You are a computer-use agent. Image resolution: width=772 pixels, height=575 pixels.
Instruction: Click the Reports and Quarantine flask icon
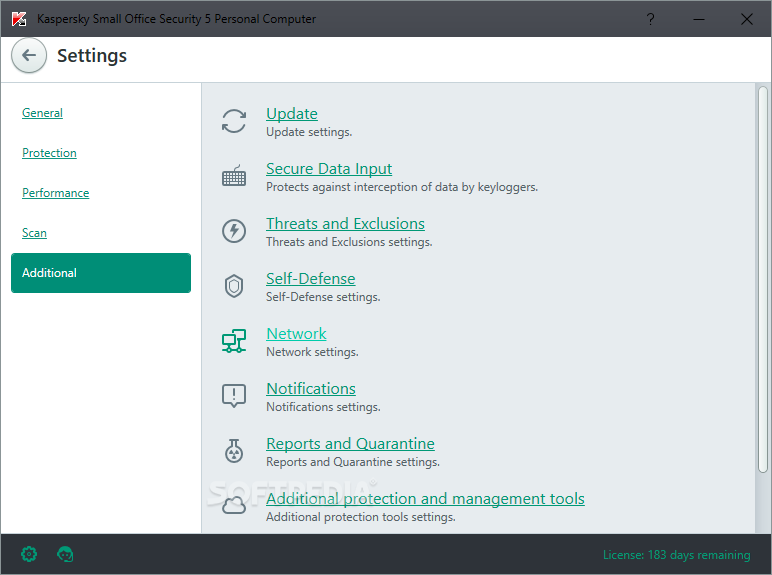tap(234, 451)
